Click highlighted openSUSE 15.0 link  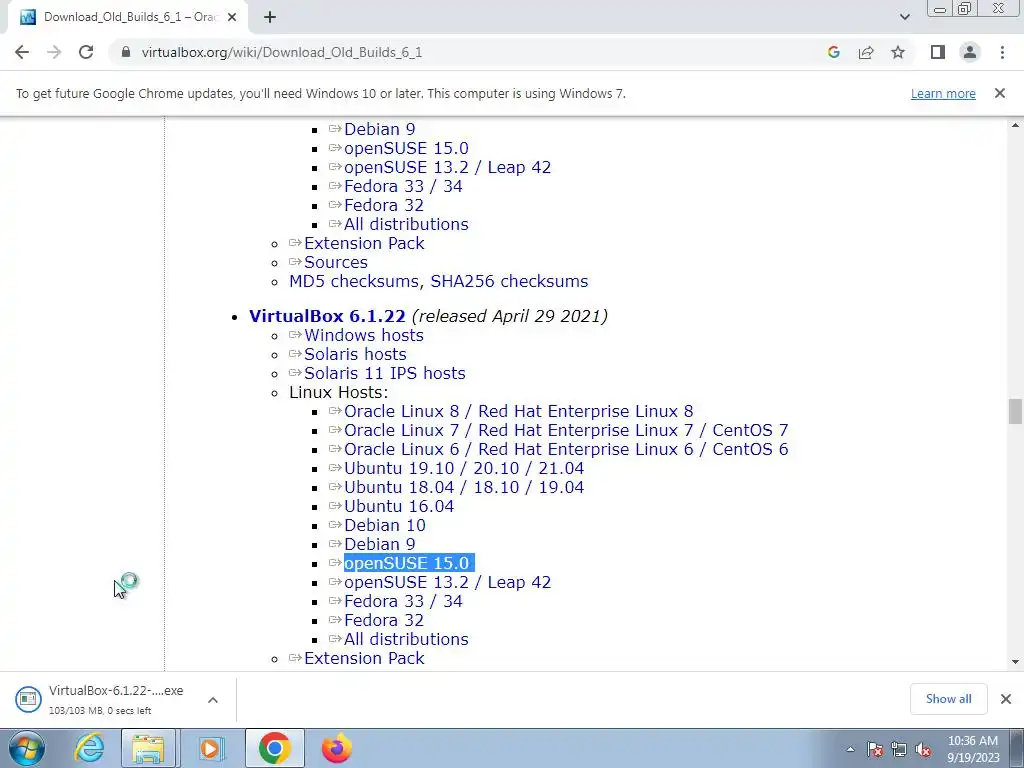click(x=406, y=563)
